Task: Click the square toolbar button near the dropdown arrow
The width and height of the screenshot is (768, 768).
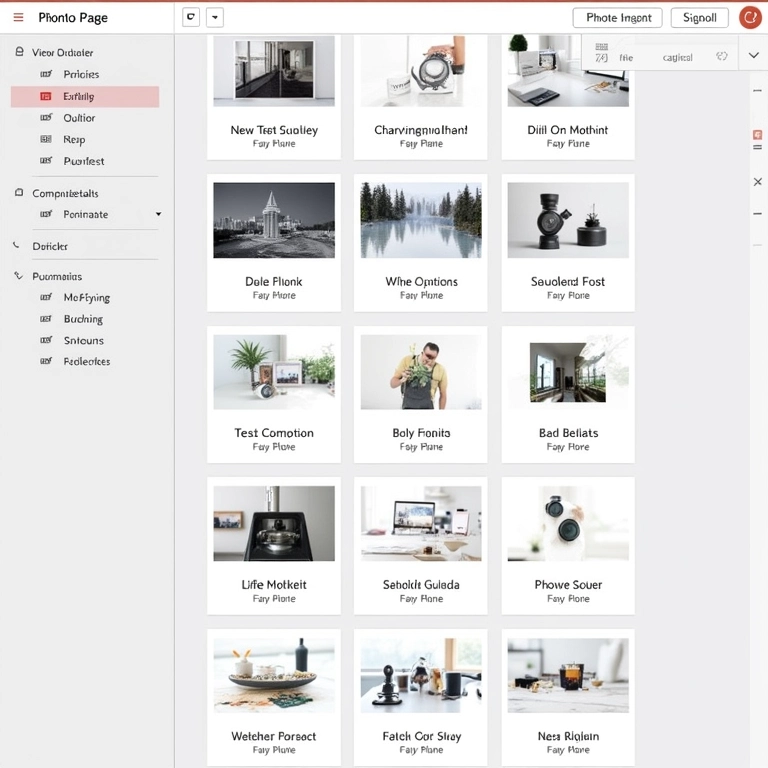Action: 191,18
